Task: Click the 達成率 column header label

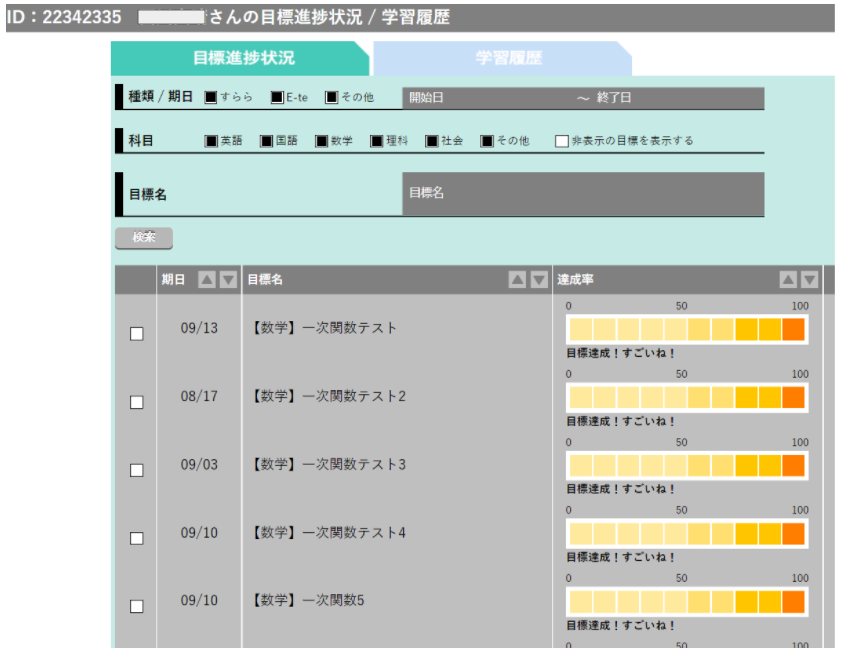Action: point(576,280)
